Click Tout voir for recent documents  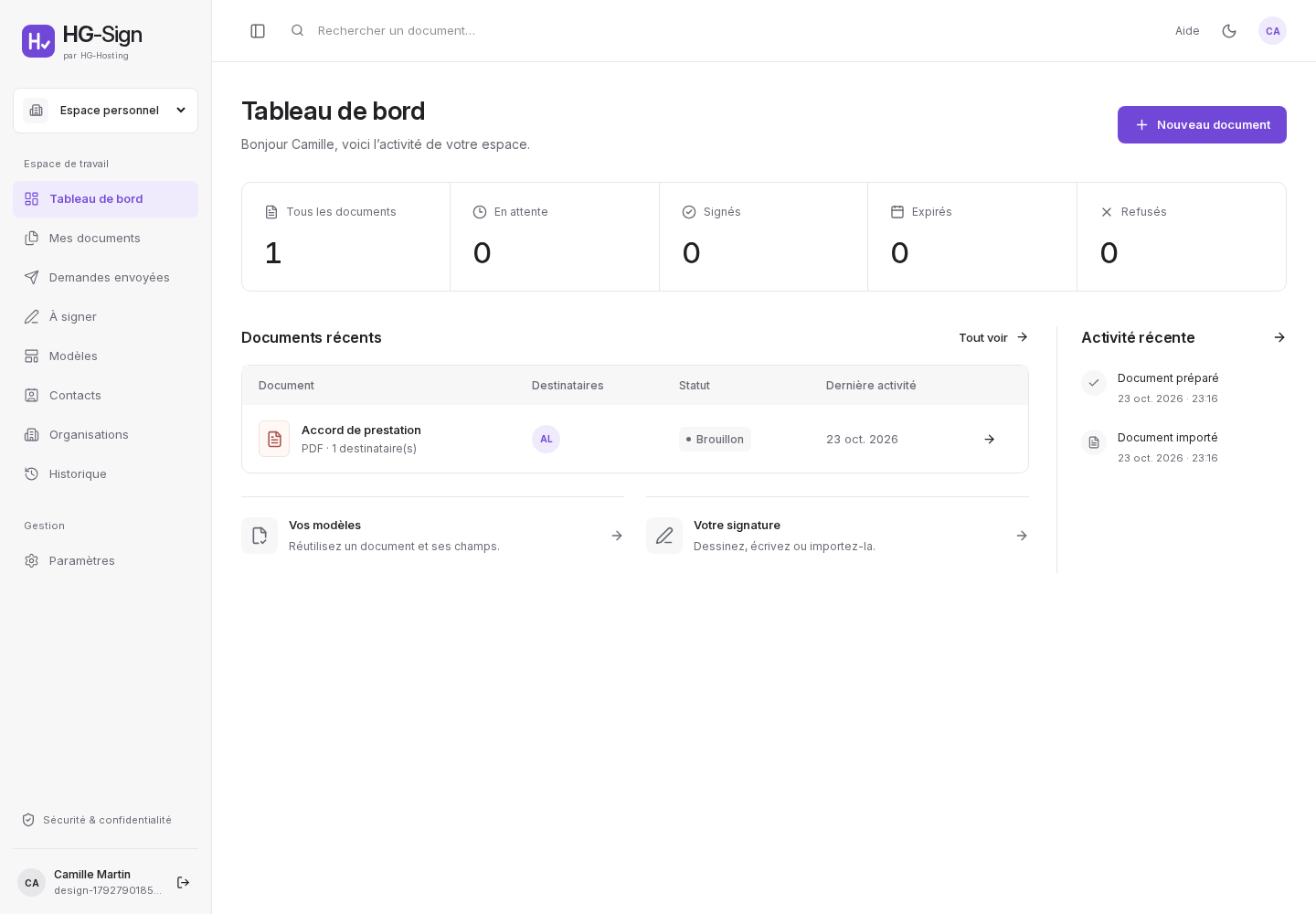[x=993, y=337]
